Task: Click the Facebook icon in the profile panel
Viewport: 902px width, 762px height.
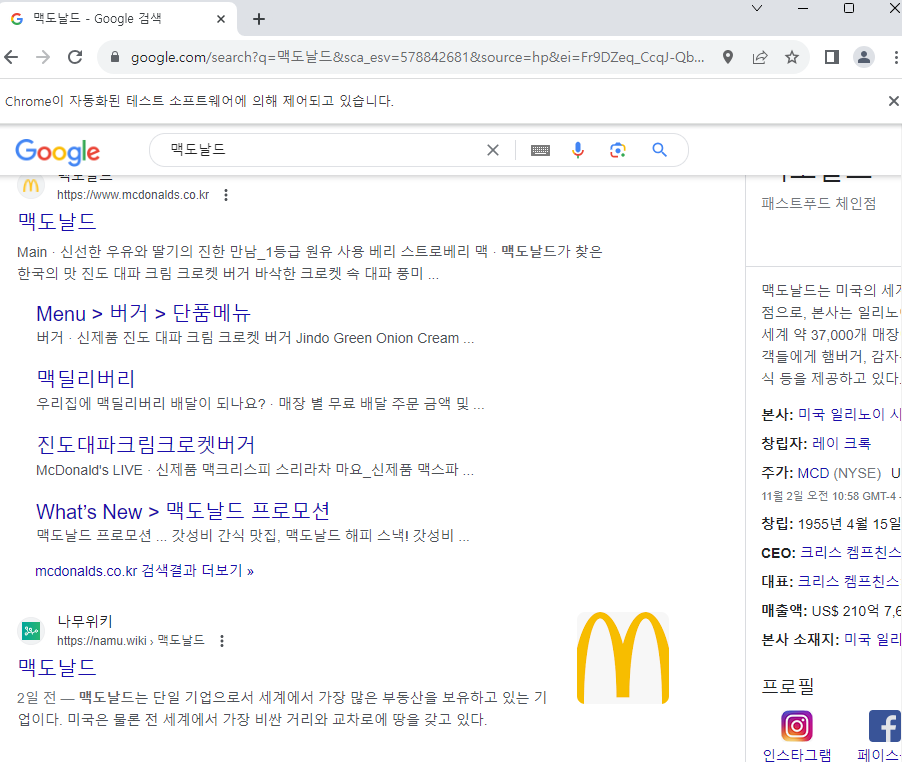Action: (x=884, y=726)
